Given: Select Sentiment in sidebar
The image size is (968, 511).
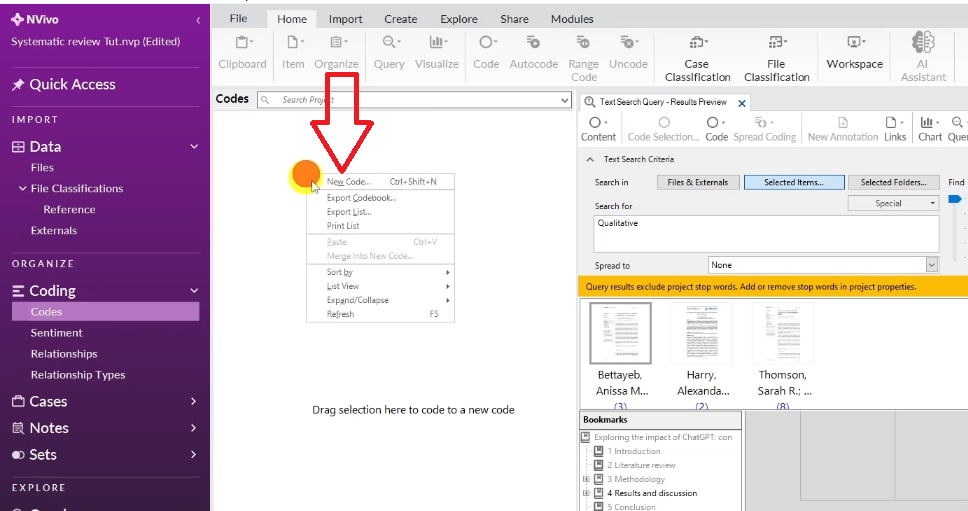Looking at the screenshot, I should tap(56, 333).
